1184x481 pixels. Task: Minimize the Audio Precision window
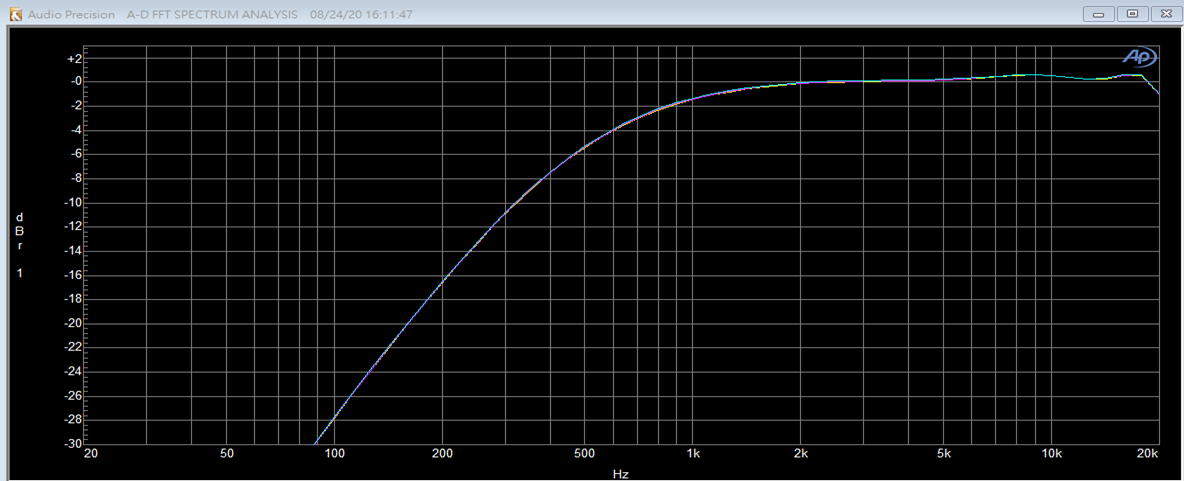click(x=1100, y=14)
